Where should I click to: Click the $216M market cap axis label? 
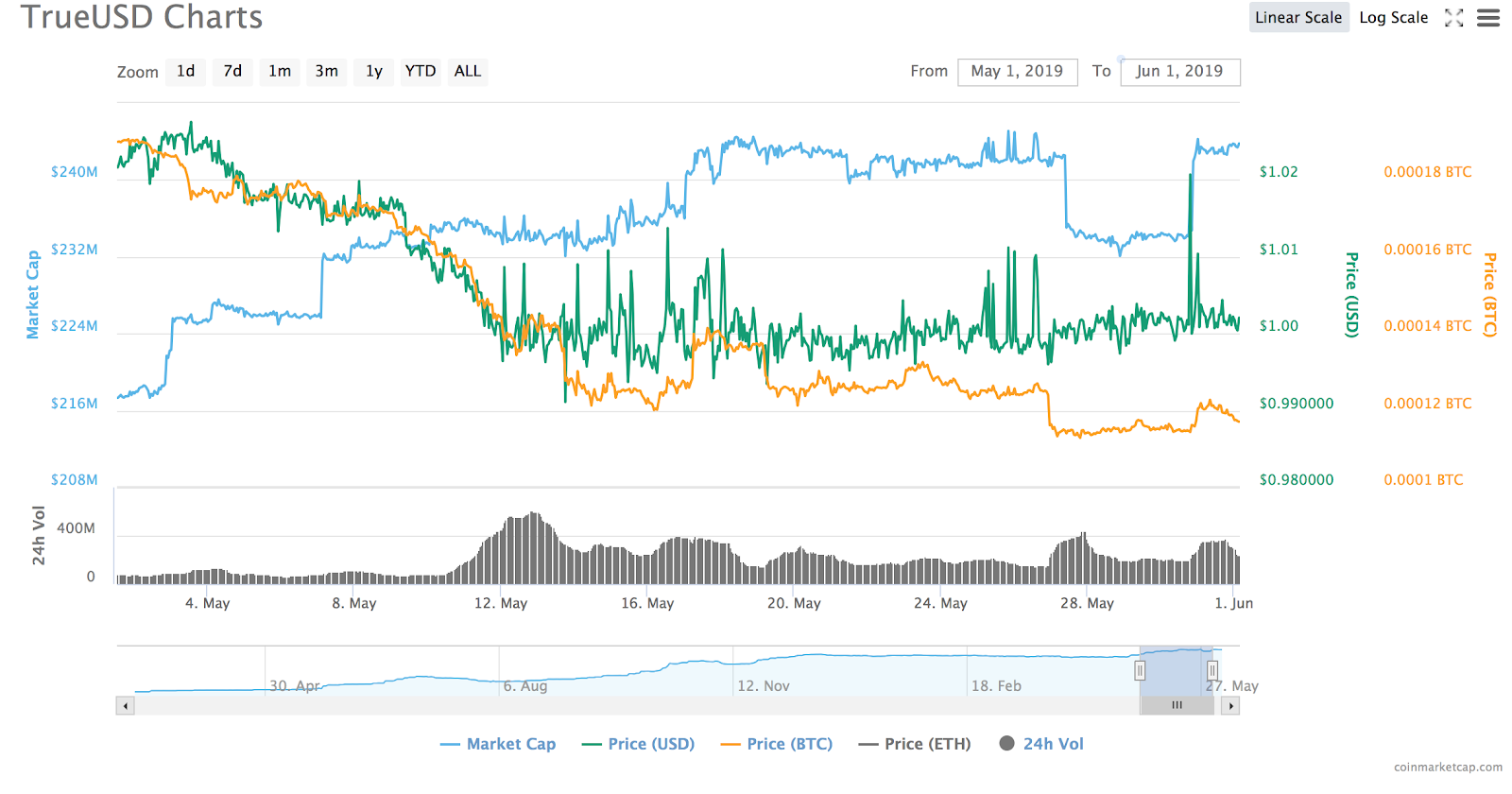[x=75, y=404]
